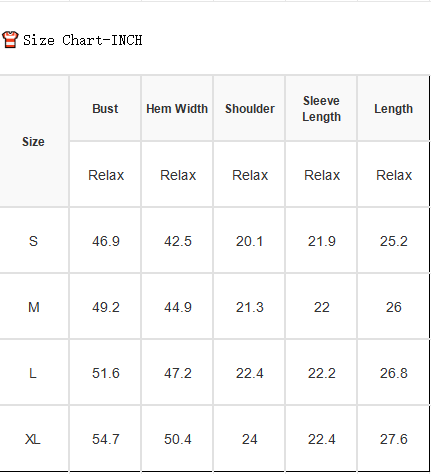Click the Size header cell
Image resolution: width=431 pixels, height=474 pixels.
coord(34,142)
